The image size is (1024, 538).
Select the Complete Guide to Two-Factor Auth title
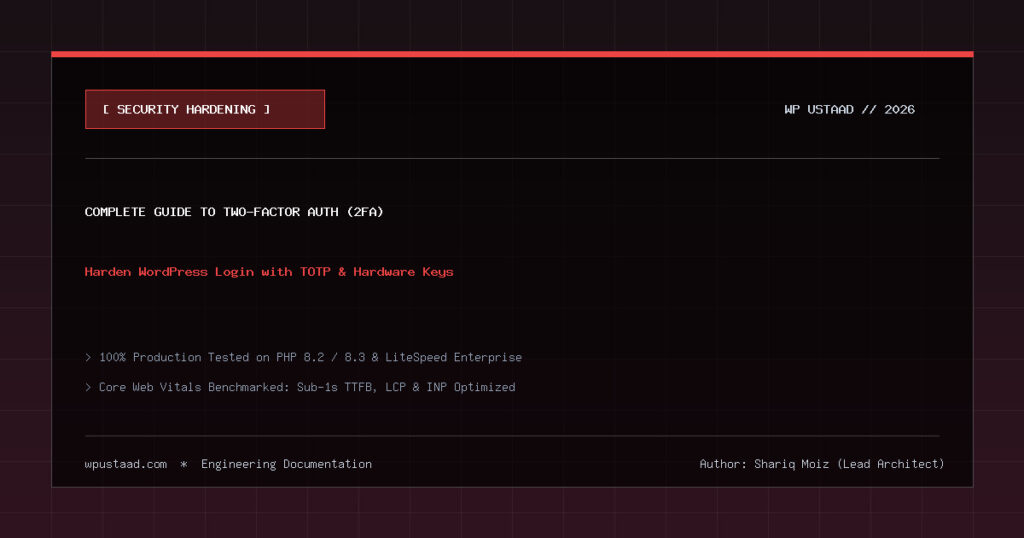234,212
